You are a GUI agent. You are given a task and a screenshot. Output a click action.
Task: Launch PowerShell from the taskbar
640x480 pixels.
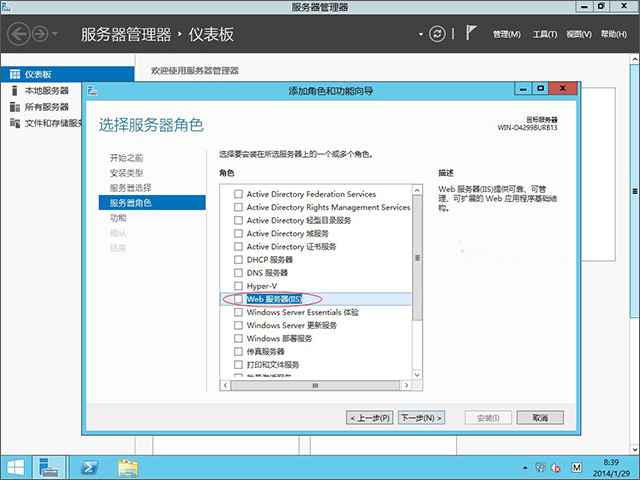89,468
